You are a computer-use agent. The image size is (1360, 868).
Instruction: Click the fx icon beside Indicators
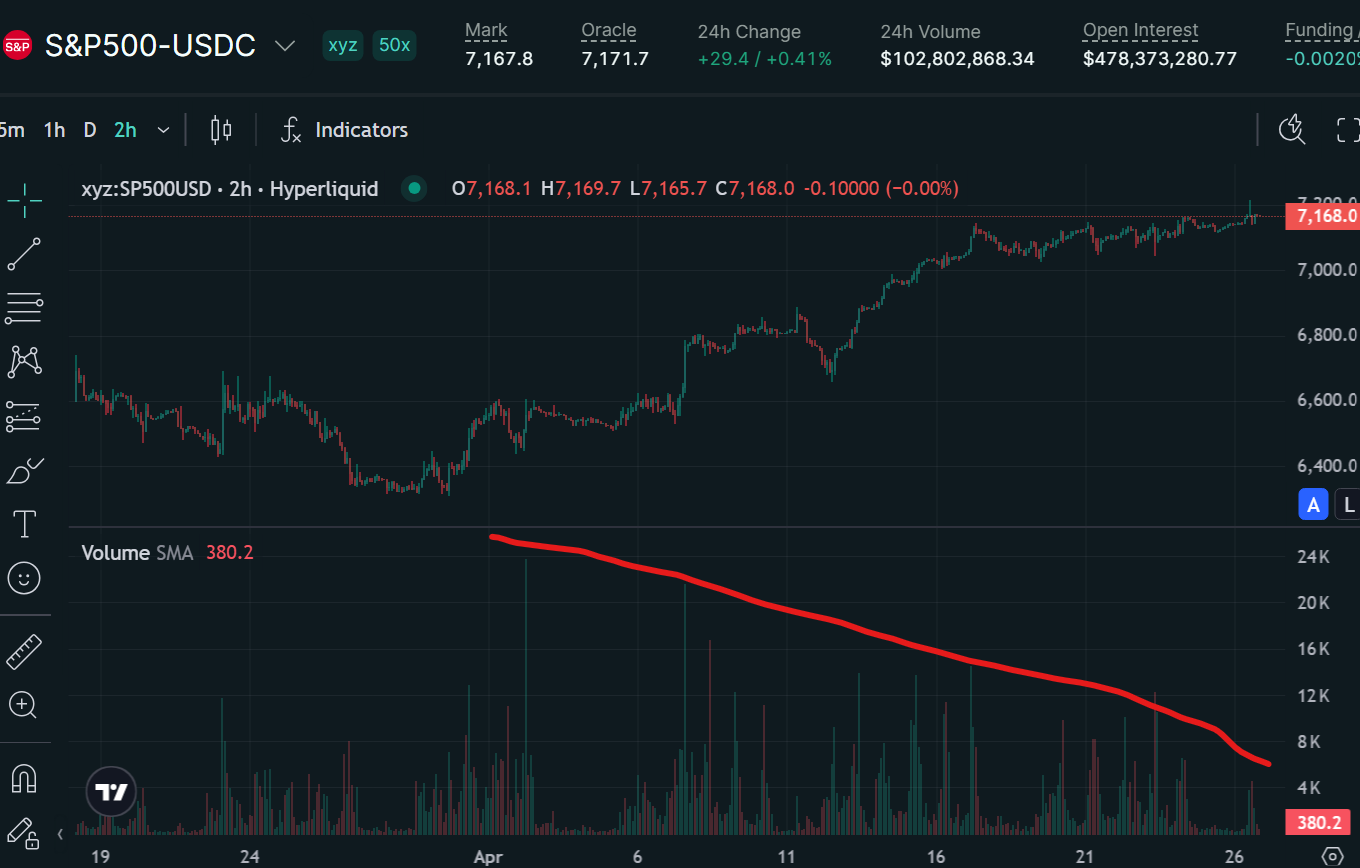click(x=291, y=130)
